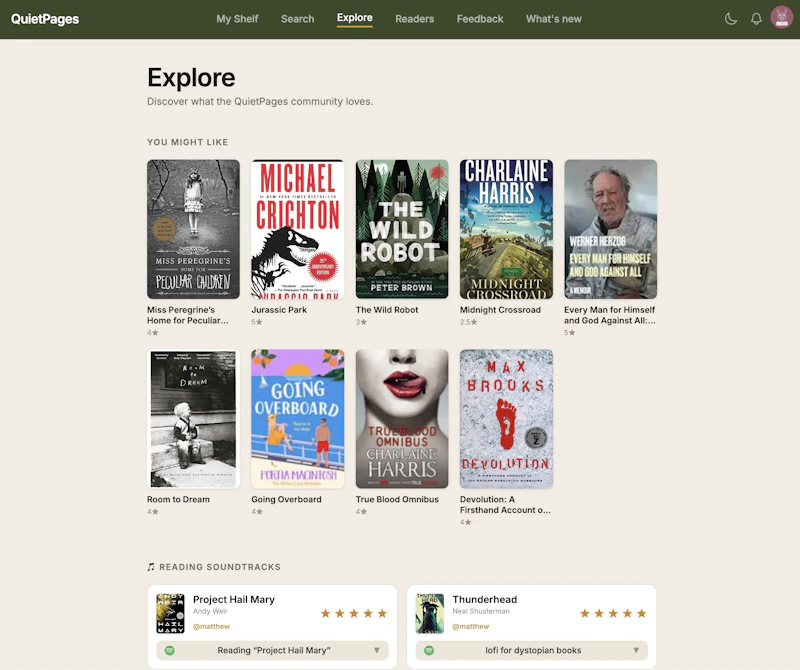Click the music note Reading Soundtracks heading
The height and width of the screenshot is (670, 800).
(x=214, y=567)
